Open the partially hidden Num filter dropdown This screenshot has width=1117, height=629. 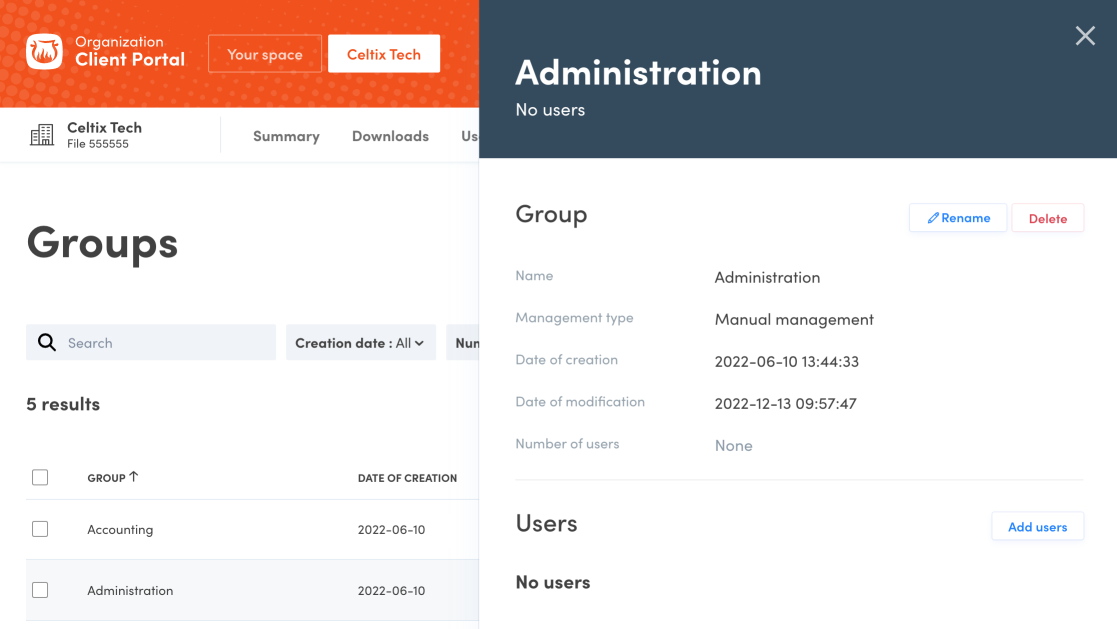tap(464, 343)
